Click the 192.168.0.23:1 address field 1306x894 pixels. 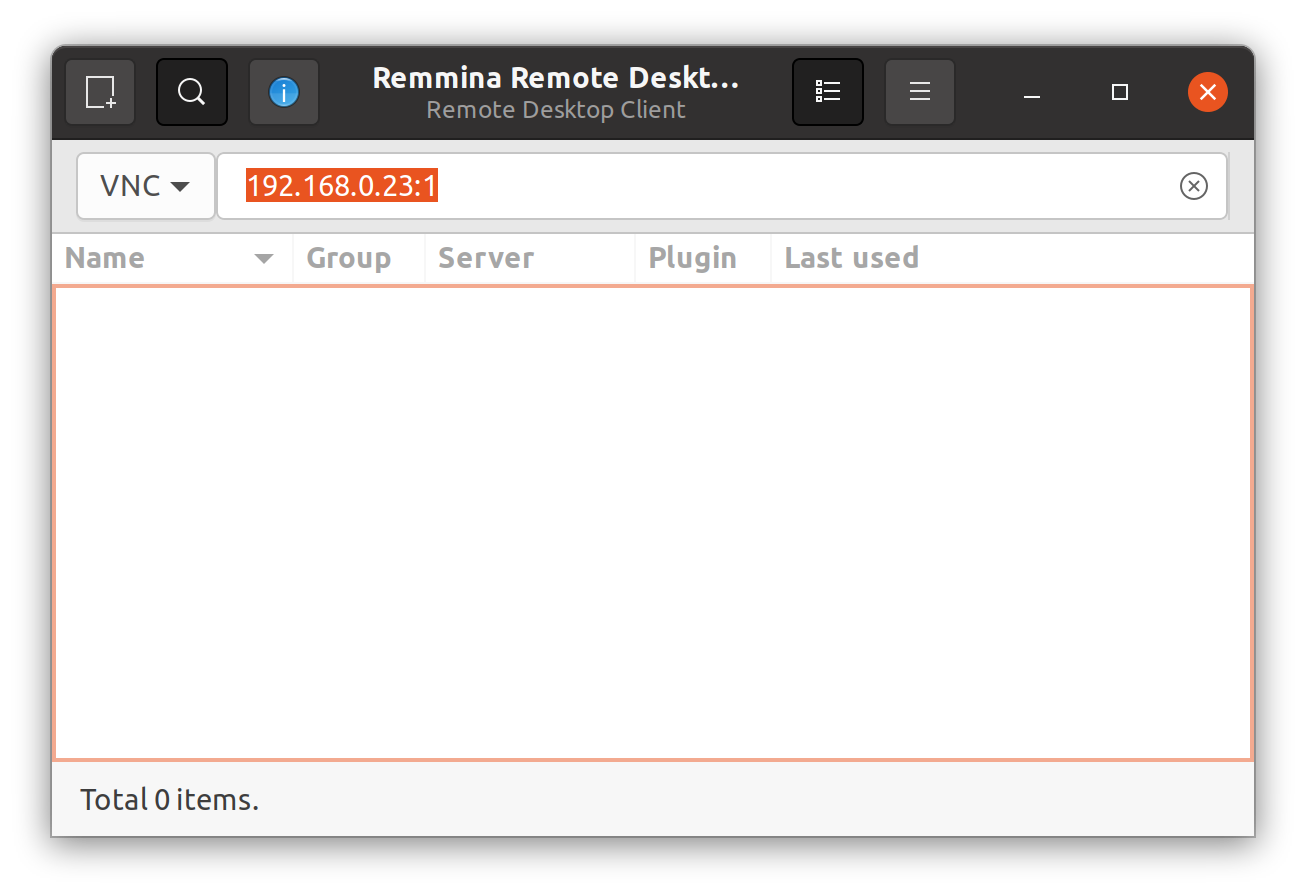[x=722, y=186]
